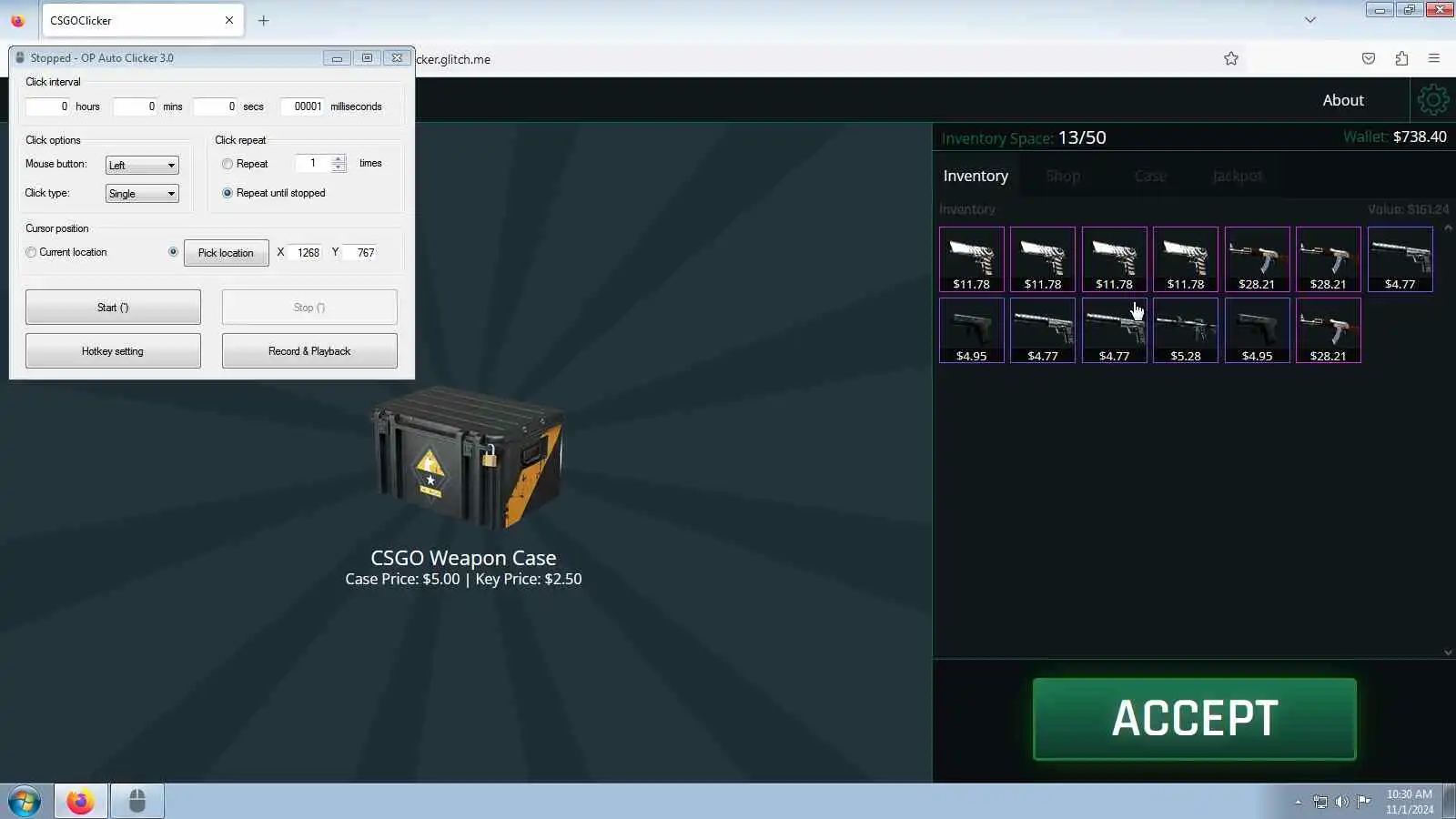Bookmark this page with the star icon

[1231, 59]
